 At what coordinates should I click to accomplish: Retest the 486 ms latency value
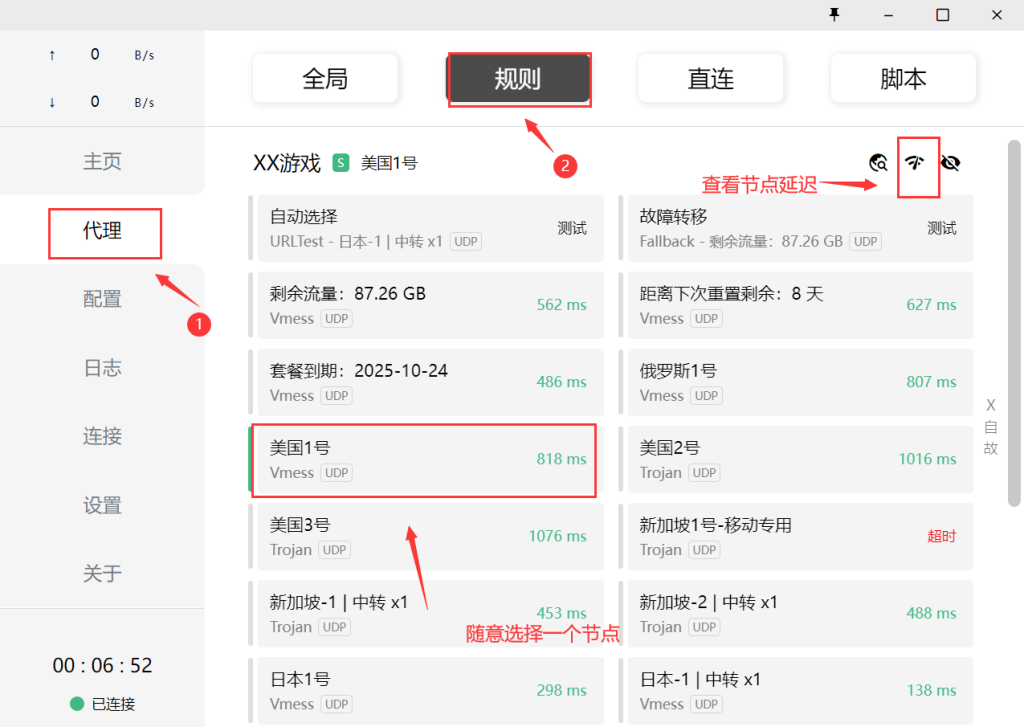562,382
